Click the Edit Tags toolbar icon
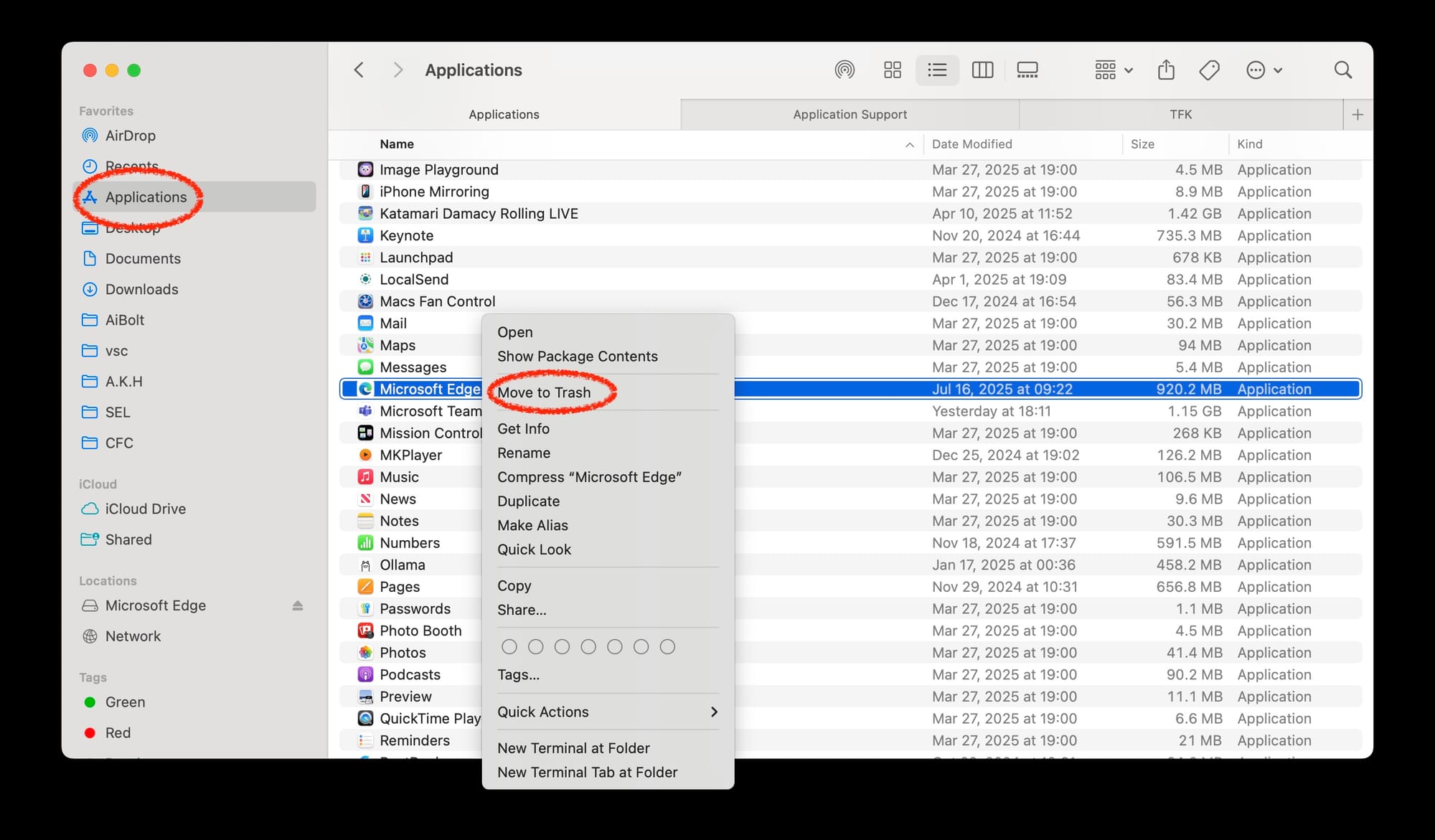Image resolution: width=1435 pixels, height=840 pixels. point(1209,70)
